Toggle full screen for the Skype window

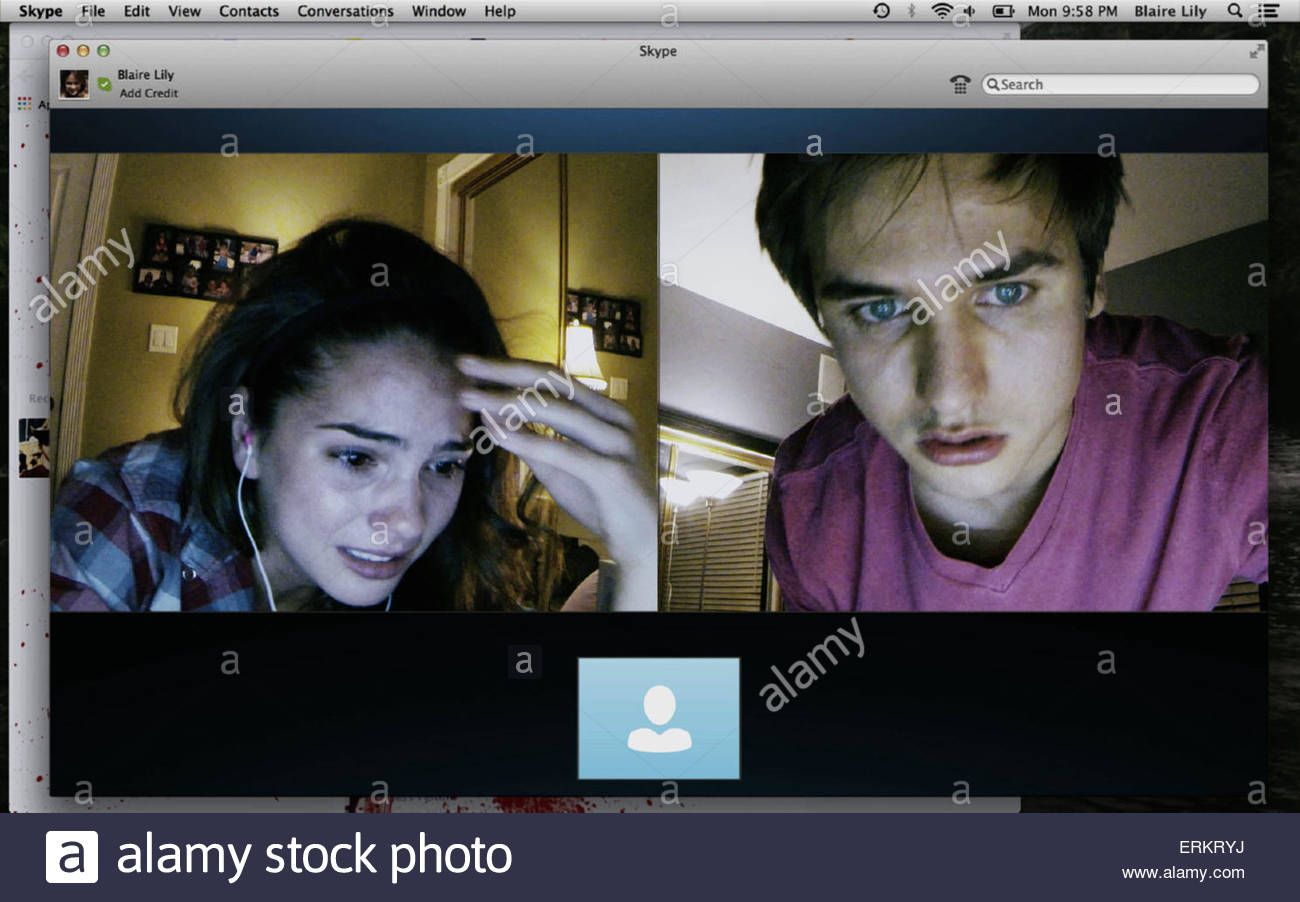click(x=1256, y=51)
